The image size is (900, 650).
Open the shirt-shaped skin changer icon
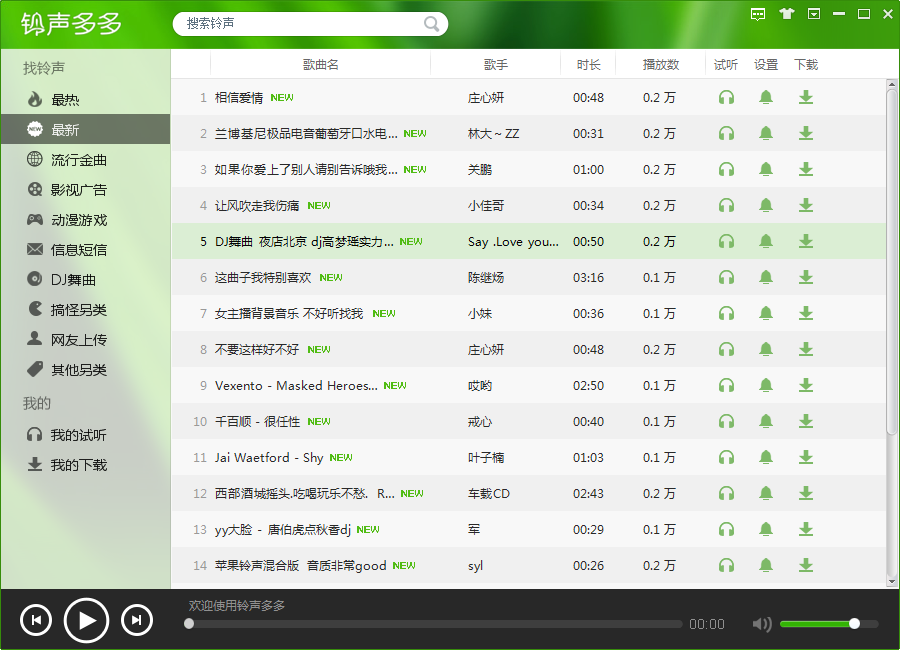[x=785, y=14]
